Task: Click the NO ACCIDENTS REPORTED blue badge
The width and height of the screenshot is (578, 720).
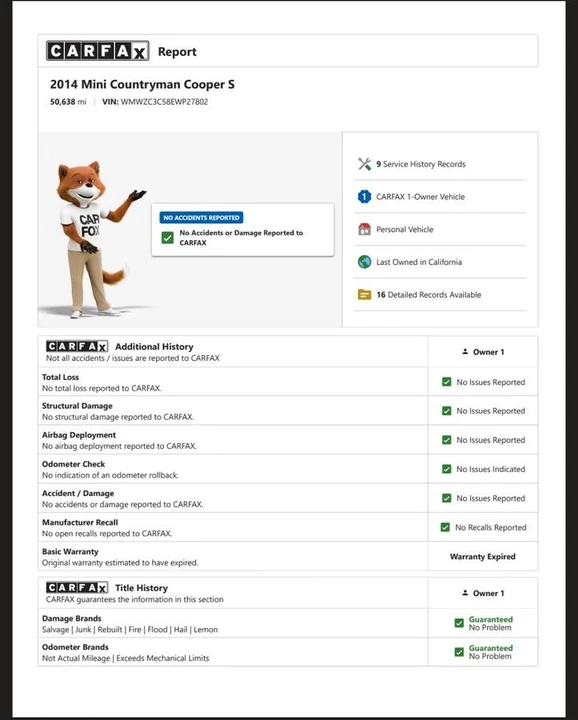Action: (202, 218)
